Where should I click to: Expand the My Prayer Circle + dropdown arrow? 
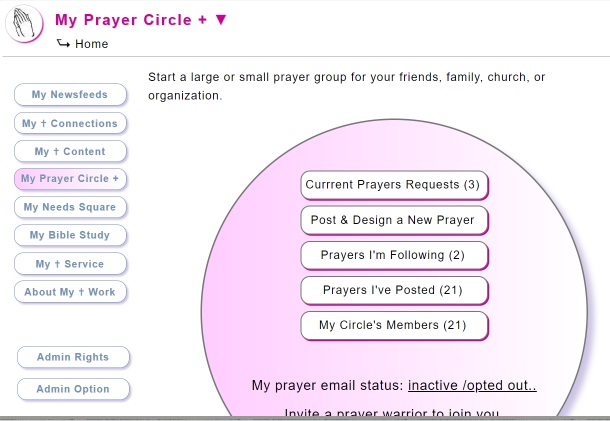click(x=221, y=20)
